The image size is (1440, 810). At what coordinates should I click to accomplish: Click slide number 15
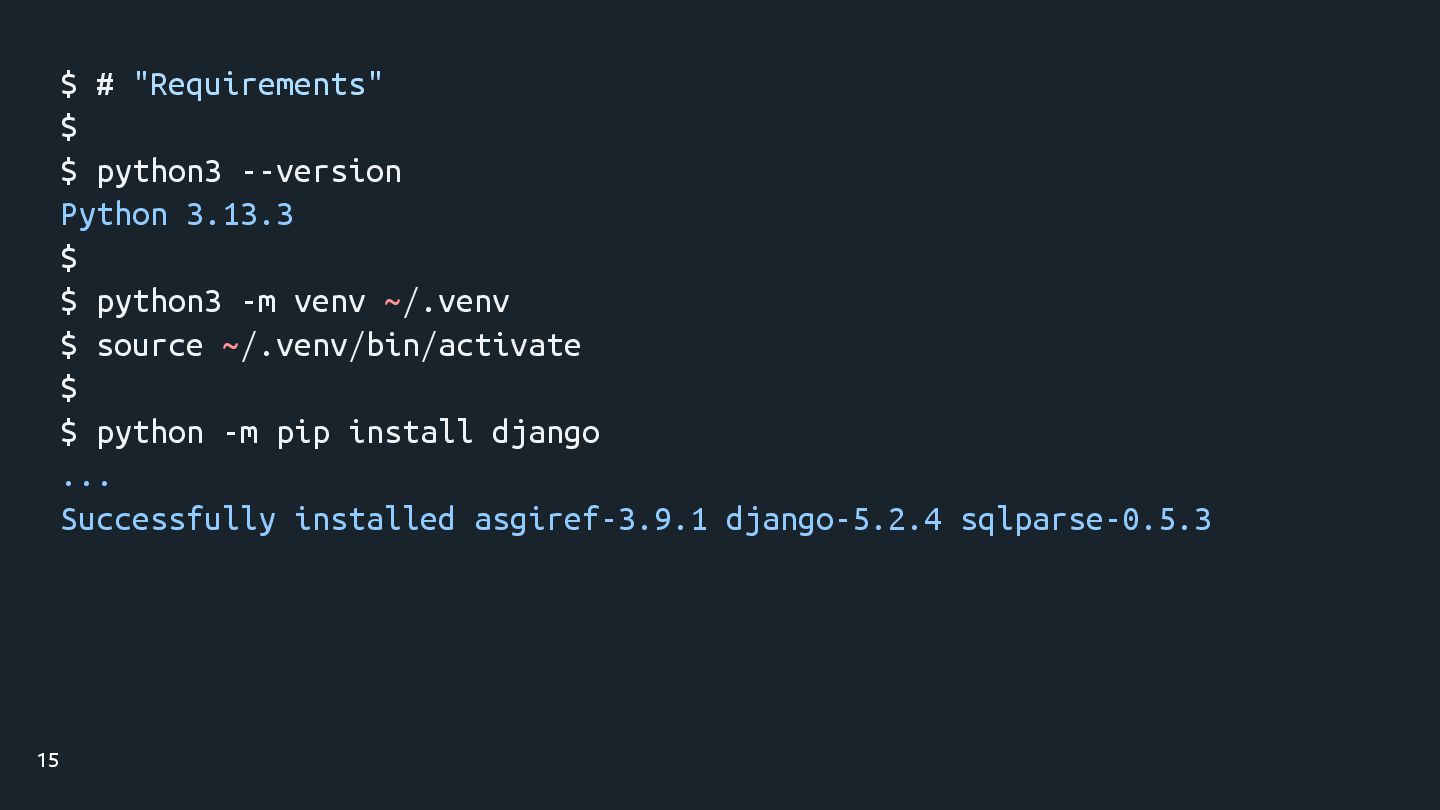point(48,760)
